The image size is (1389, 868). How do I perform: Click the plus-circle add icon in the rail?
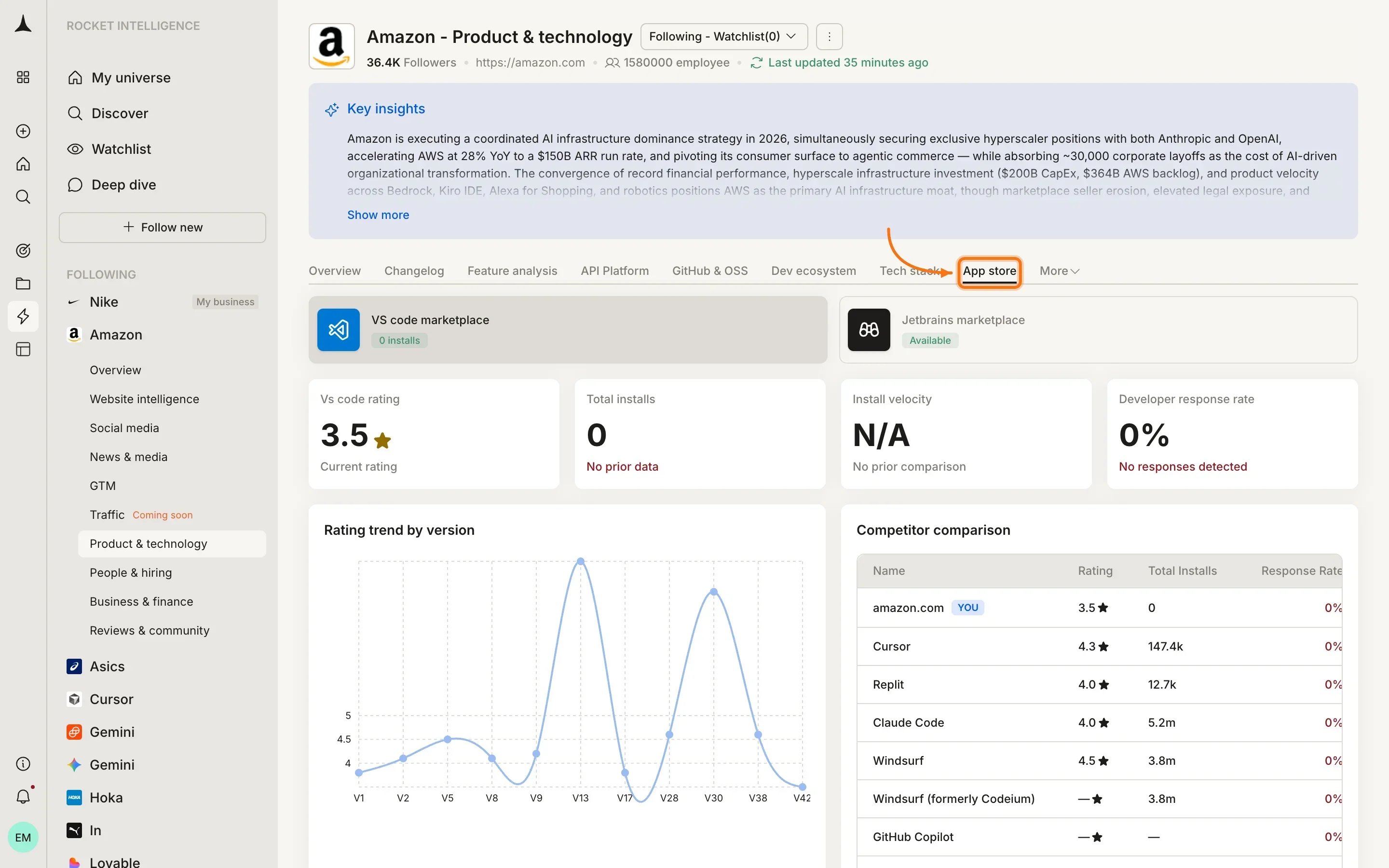[x=23, y=131]
